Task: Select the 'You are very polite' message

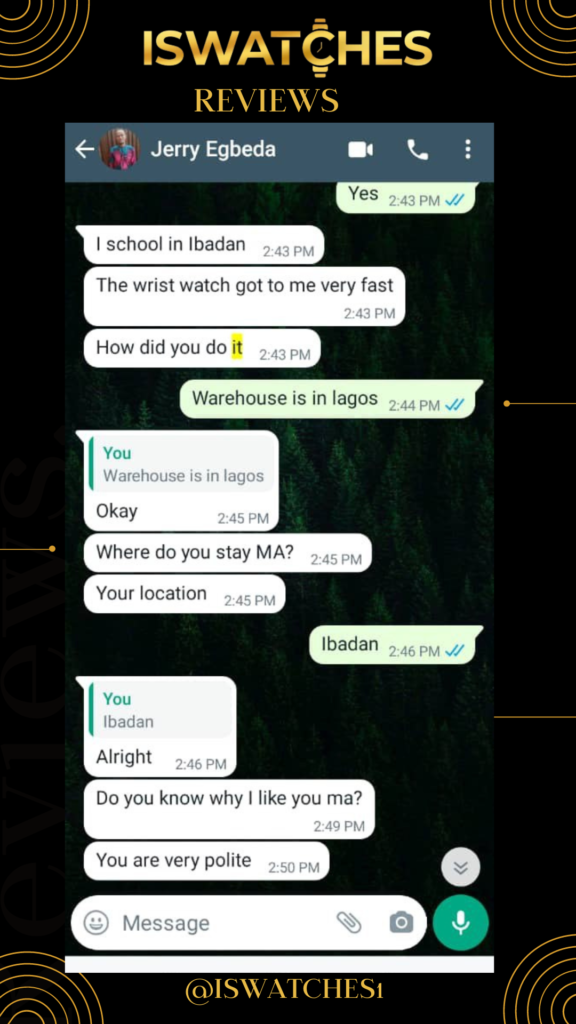Action: 206,861
